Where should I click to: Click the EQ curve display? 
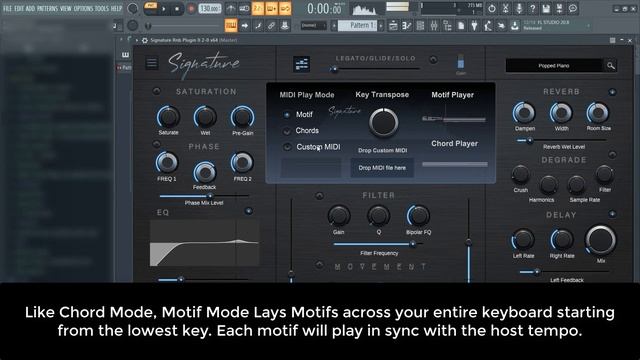[204, 243]
